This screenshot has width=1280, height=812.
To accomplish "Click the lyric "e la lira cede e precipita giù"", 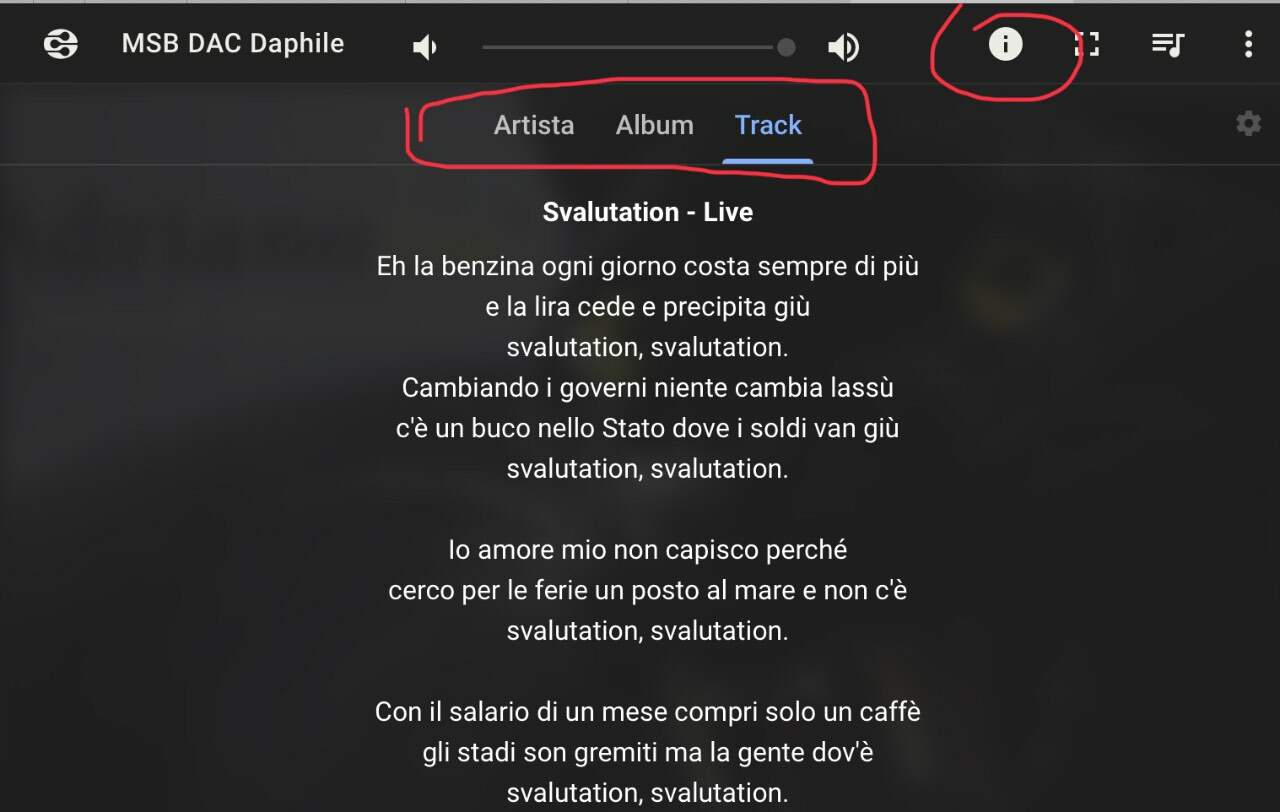I will (x=648, y=307).
